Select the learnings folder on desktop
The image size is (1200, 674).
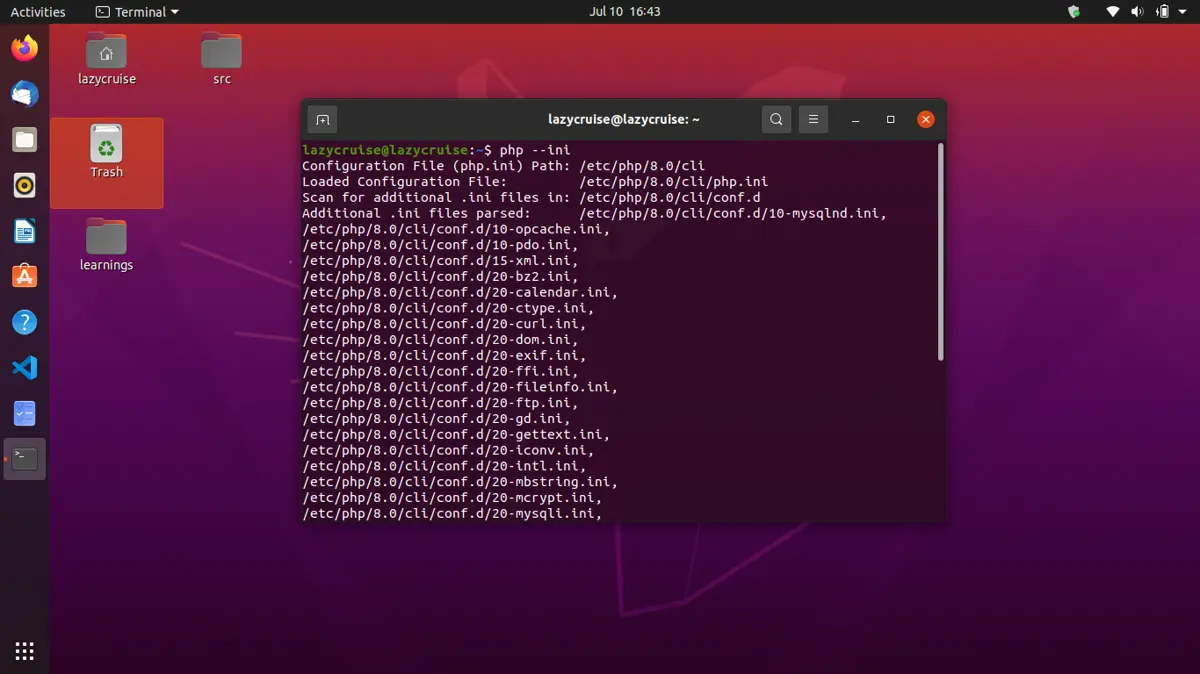pos(106,244)
